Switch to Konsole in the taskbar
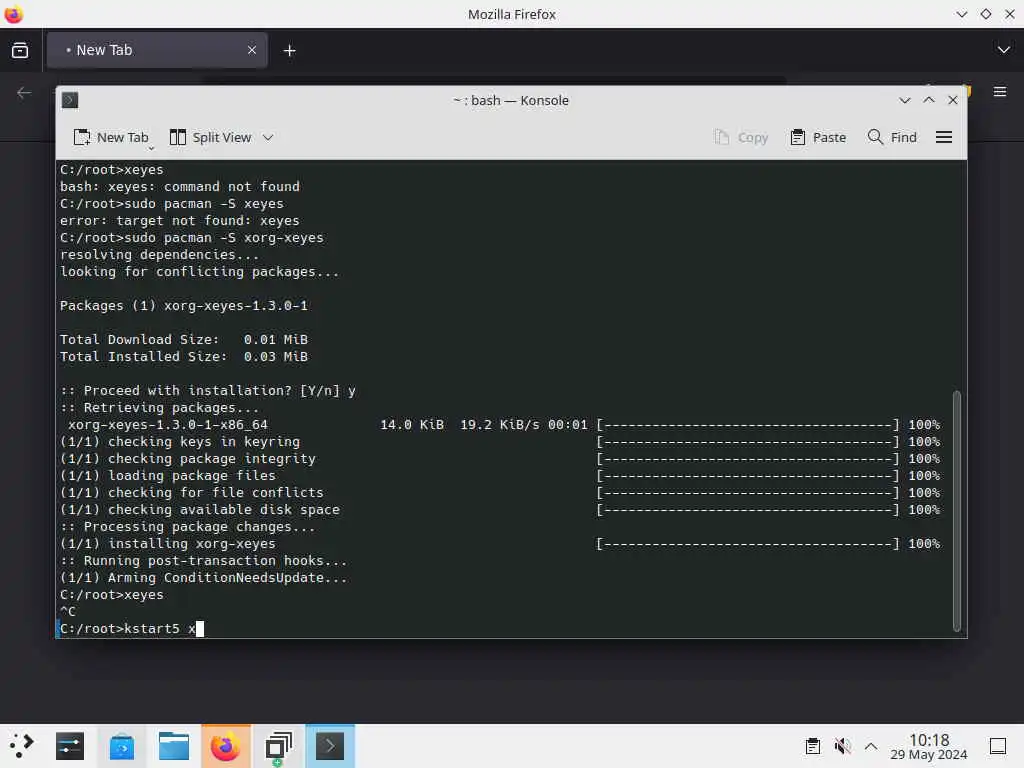The image size is (1024, 768). tap(330, 746)
